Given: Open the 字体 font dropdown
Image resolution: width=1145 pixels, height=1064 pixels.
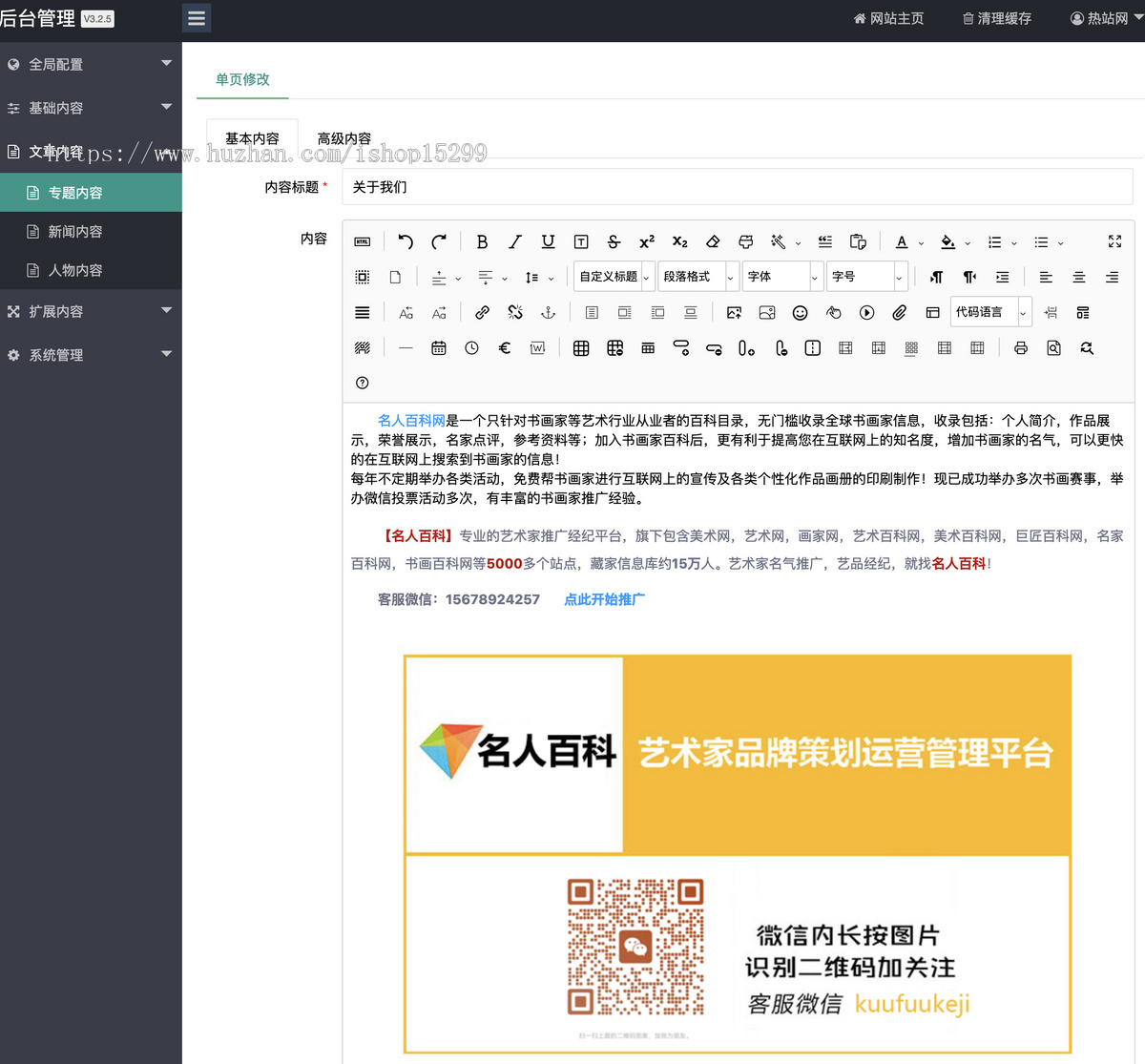Looking at the screenshot, I should click(781, 277).
